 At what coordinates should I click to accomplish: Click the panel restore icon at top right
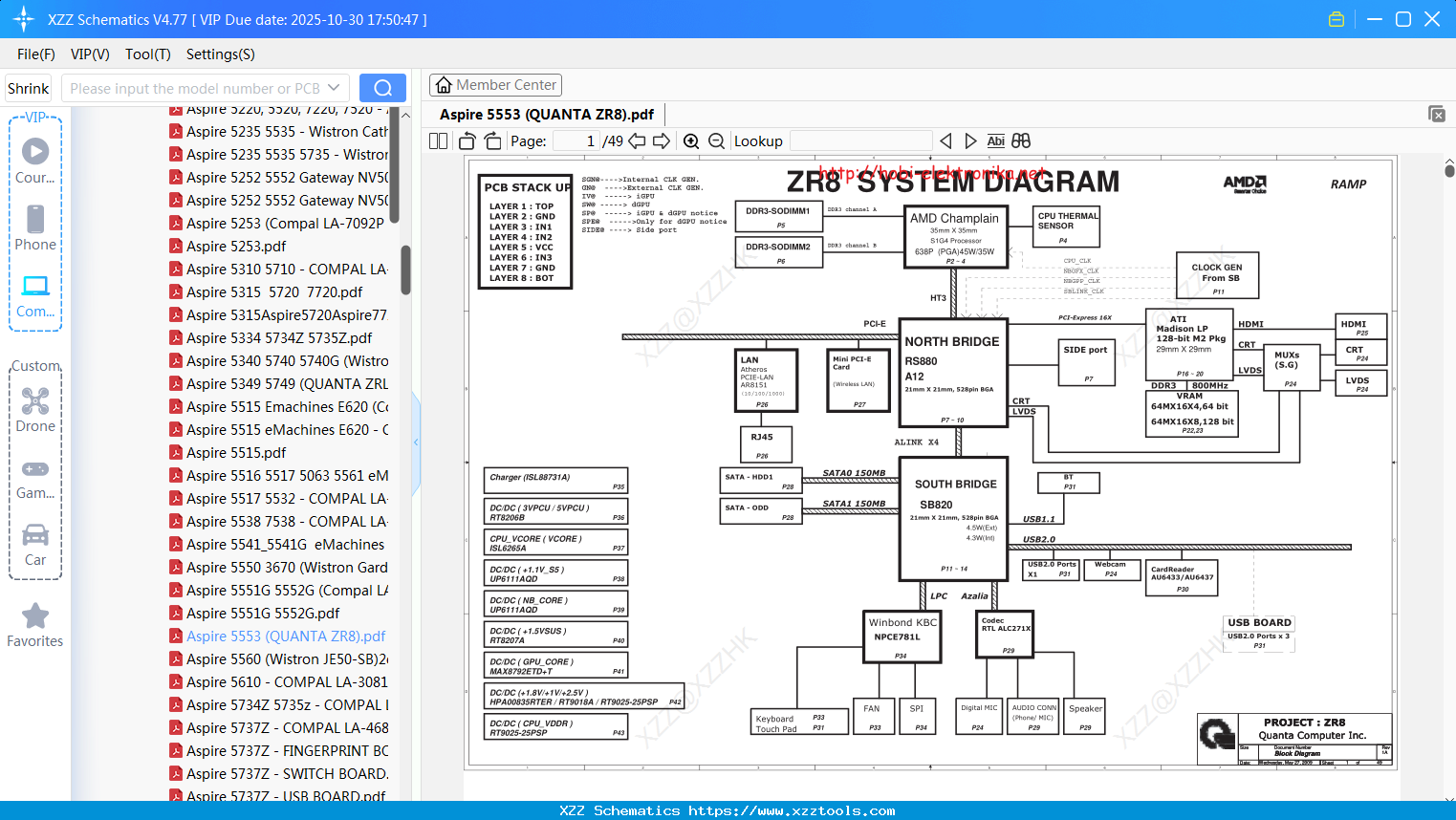(1437, 114)
